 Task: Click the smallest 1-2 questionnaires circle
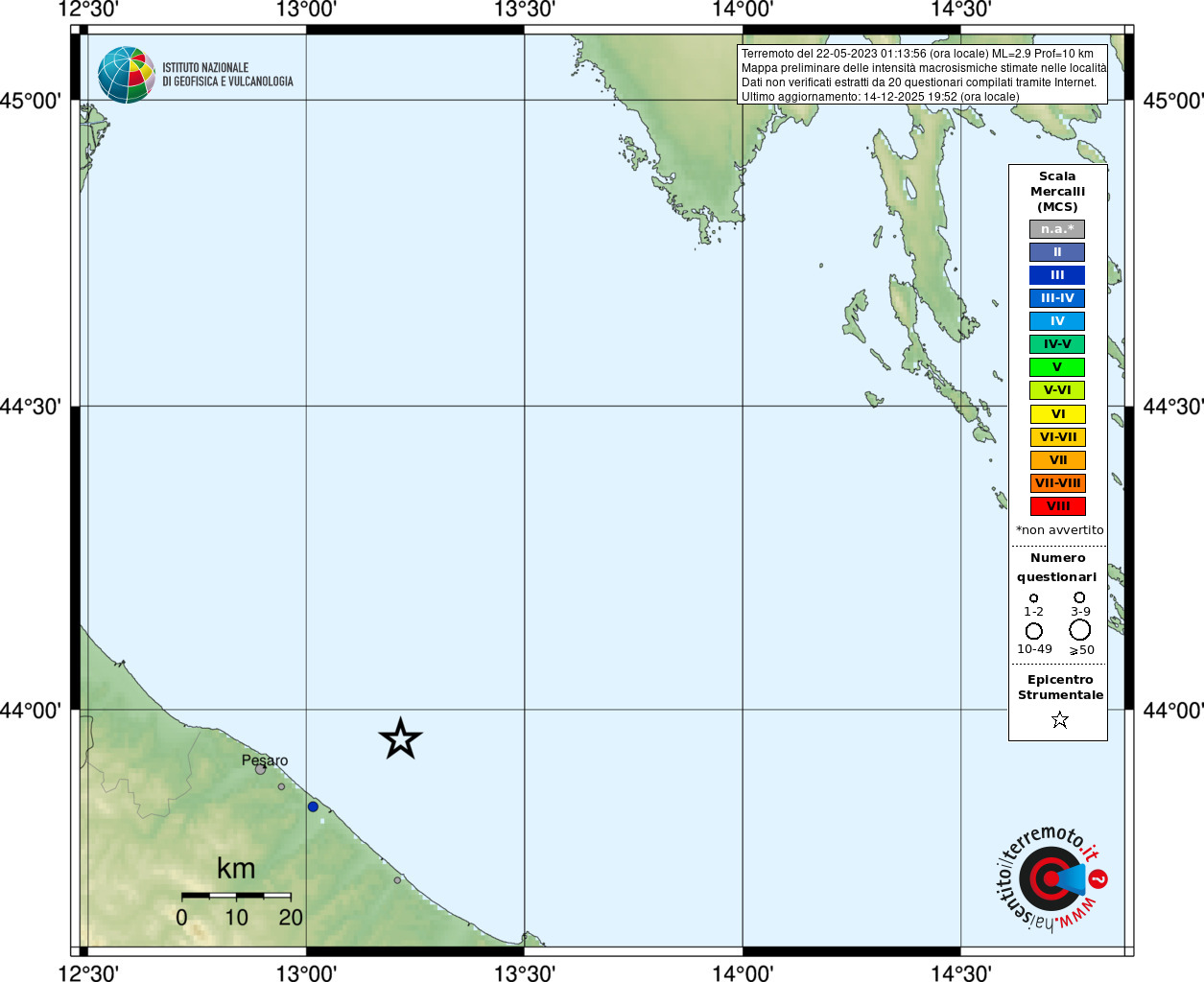tap(1033, 598)
